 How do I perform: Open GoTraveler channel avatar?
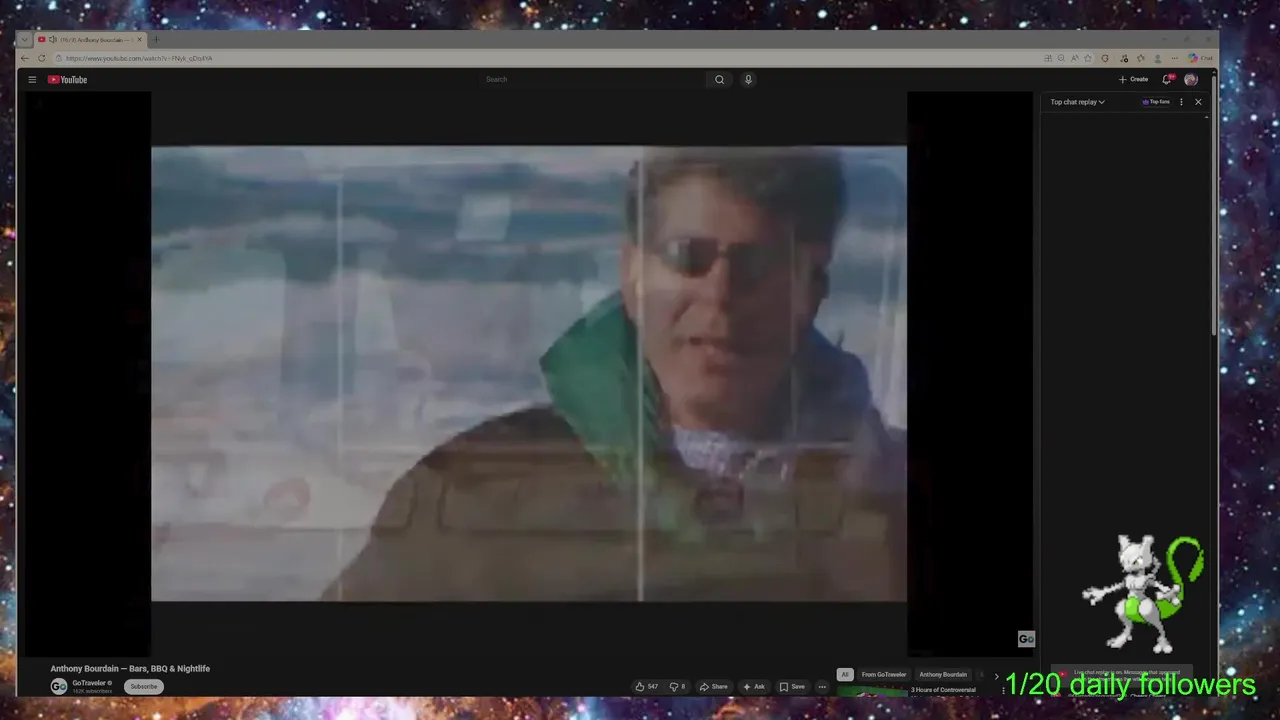pyautogui.click(x=59, y=686)
